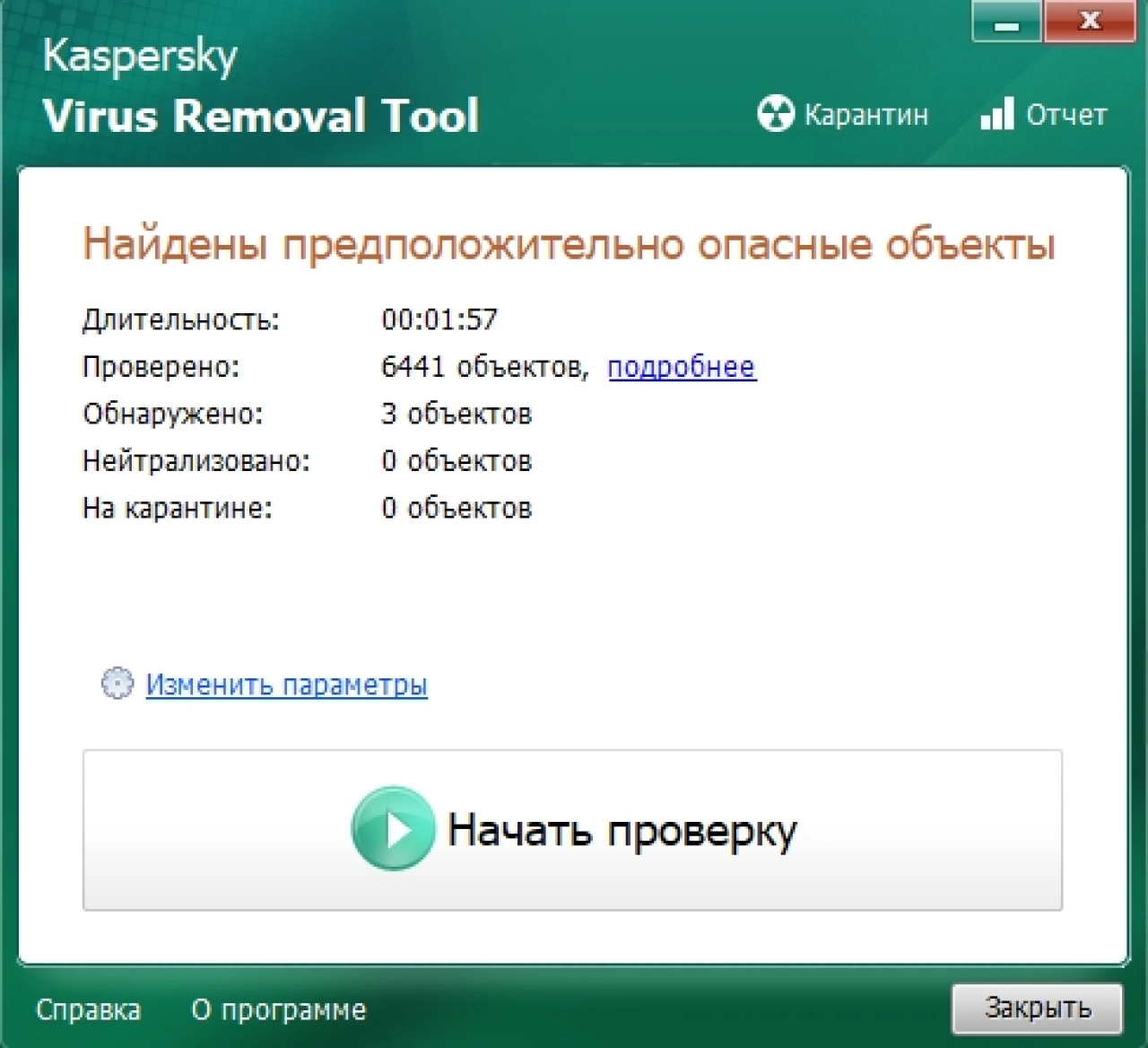Select the Обнаружено value 3 объектов

[457, 414]
